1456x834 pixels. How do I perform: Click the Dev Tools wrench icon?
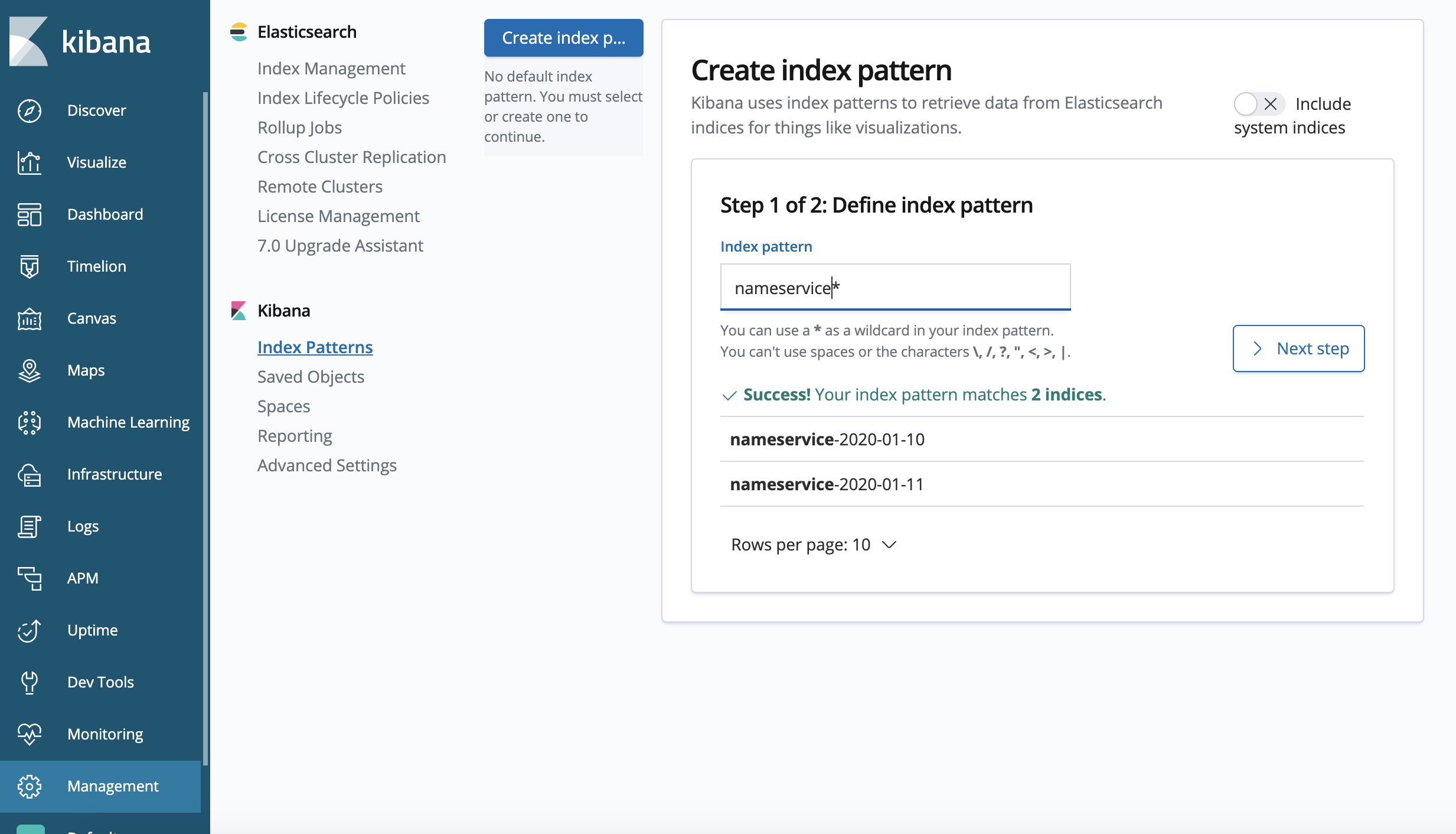(29, 682)
